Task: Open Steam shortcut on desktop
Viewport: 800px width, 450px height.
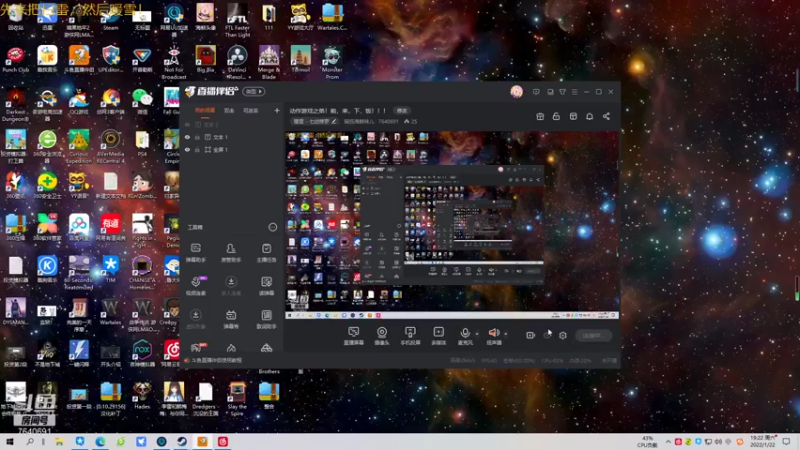Action: tap(110, 17)
